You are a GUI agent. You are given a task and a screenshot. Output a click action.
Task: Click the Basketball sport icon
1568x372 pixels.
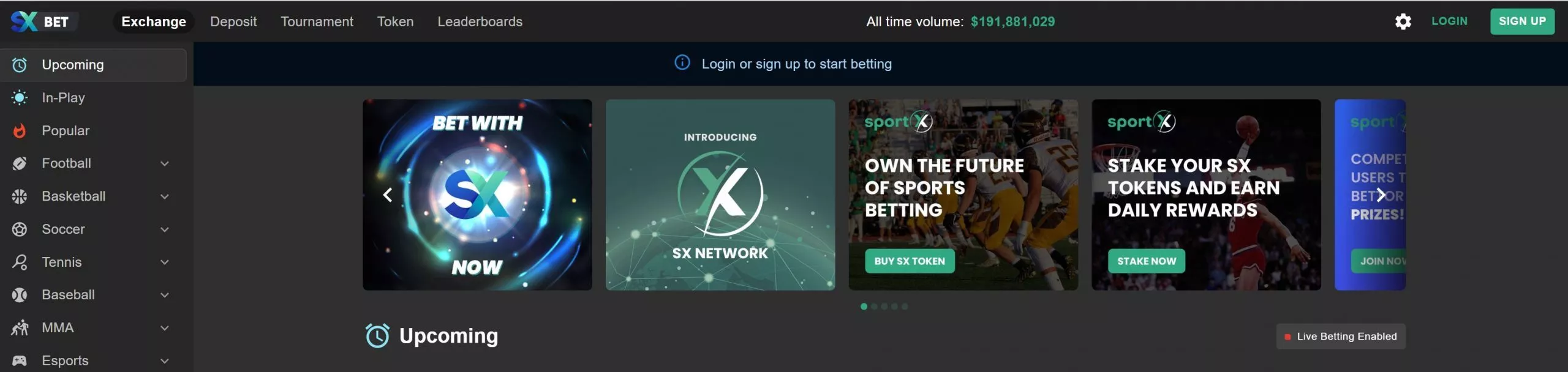coord(20,196)
